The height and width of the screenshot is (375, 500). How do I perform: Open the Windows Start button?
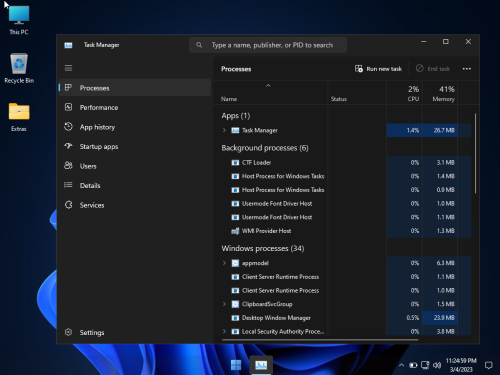pos(236,365)
